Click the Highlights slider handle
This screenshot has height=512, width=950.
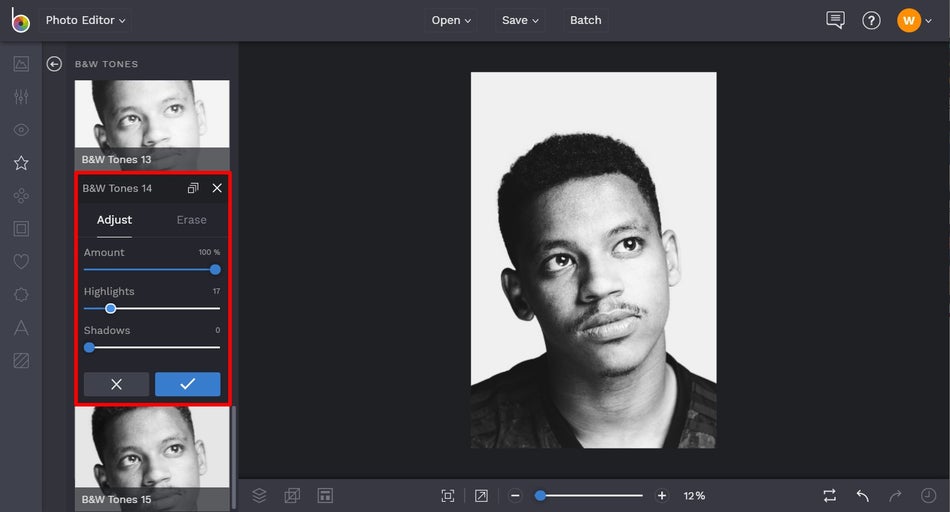[x=110, y=309]
